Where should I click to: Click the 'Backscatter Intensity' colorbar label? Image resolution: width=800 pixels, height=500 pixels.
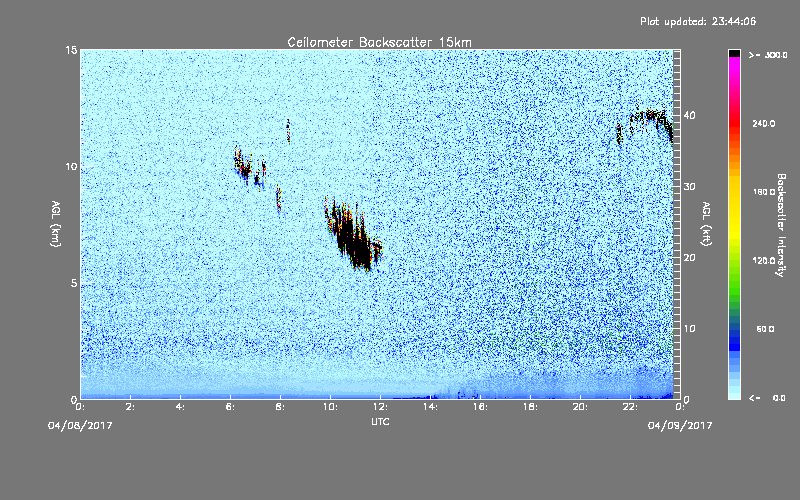(781, 225)
